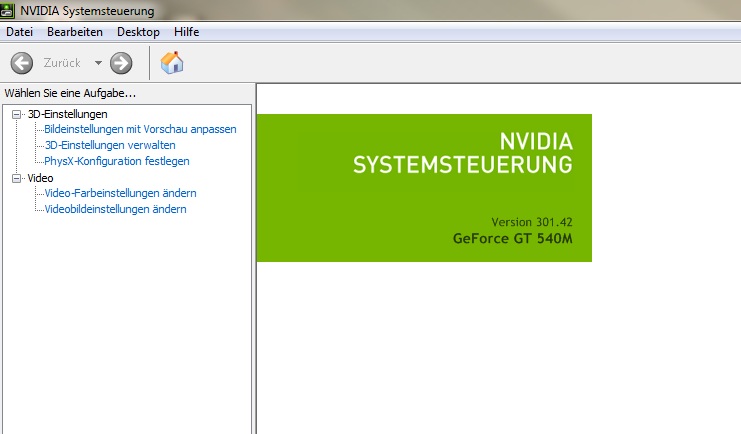The image size is (741, 434).
Task: Click the NVIDIA title bar app icon
Action: [x=7, y=10]
